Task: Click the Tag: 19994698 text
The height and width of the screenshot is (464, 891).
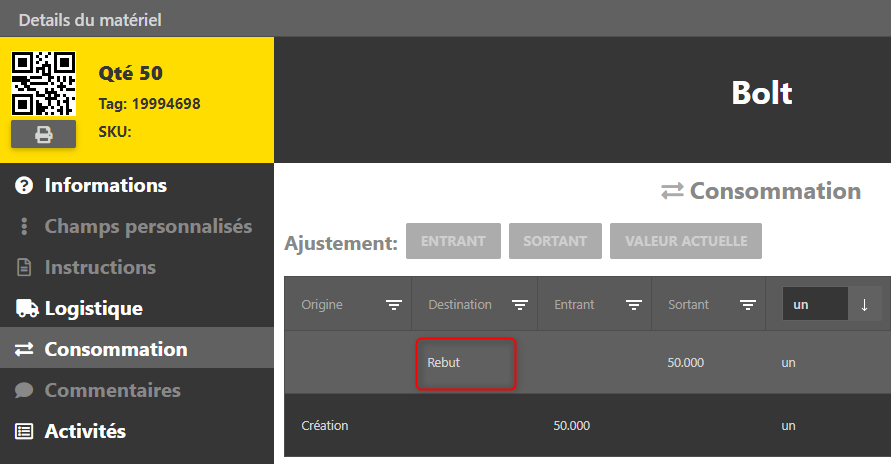Action: click(x=149, y=104)
